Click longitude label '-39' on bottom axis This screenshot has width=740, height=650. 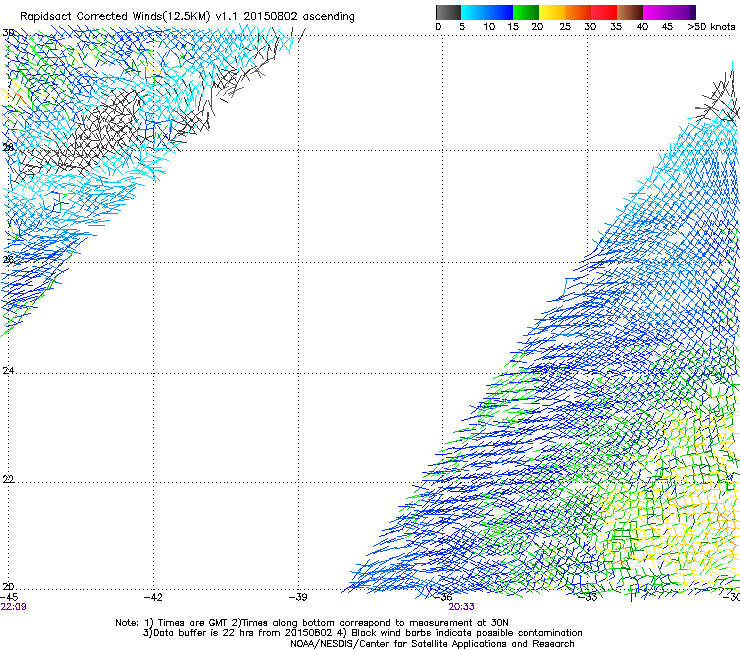pos(298,597)
